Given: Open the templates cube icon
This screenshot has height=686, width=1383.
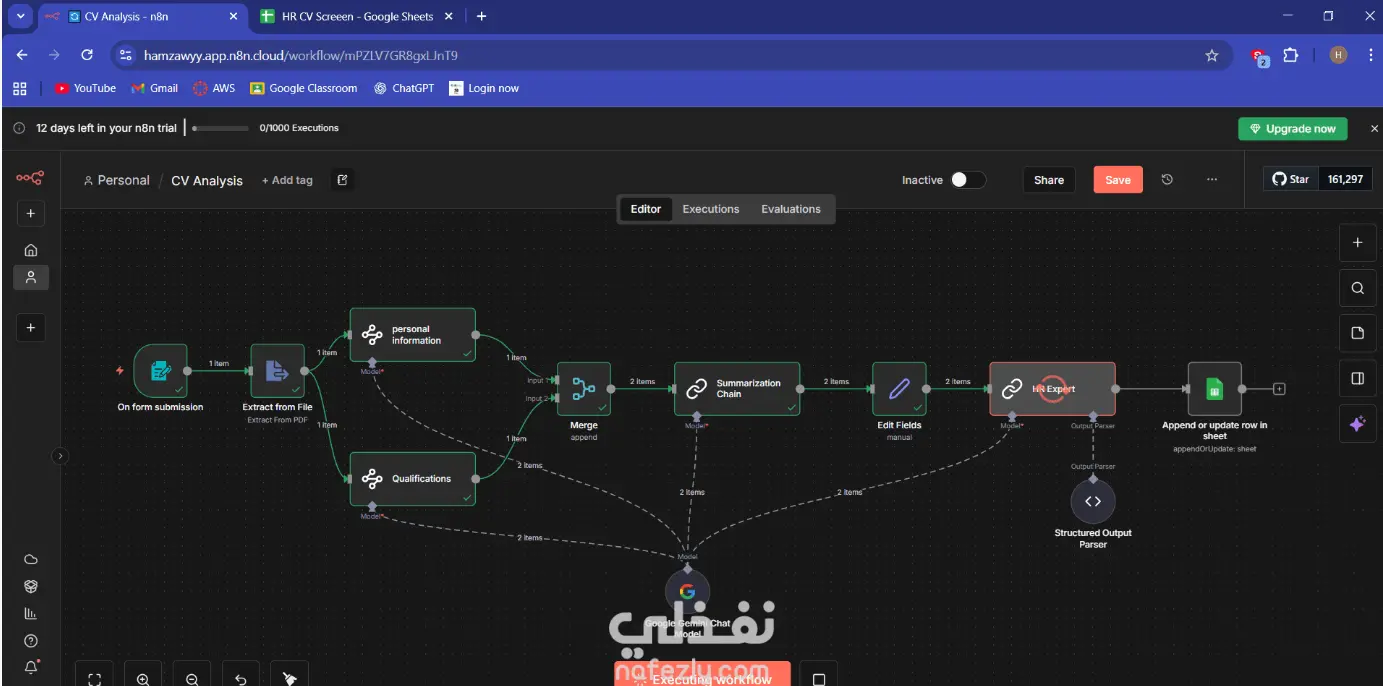Looking at the screenshot, I should click(x=31, y=586).
